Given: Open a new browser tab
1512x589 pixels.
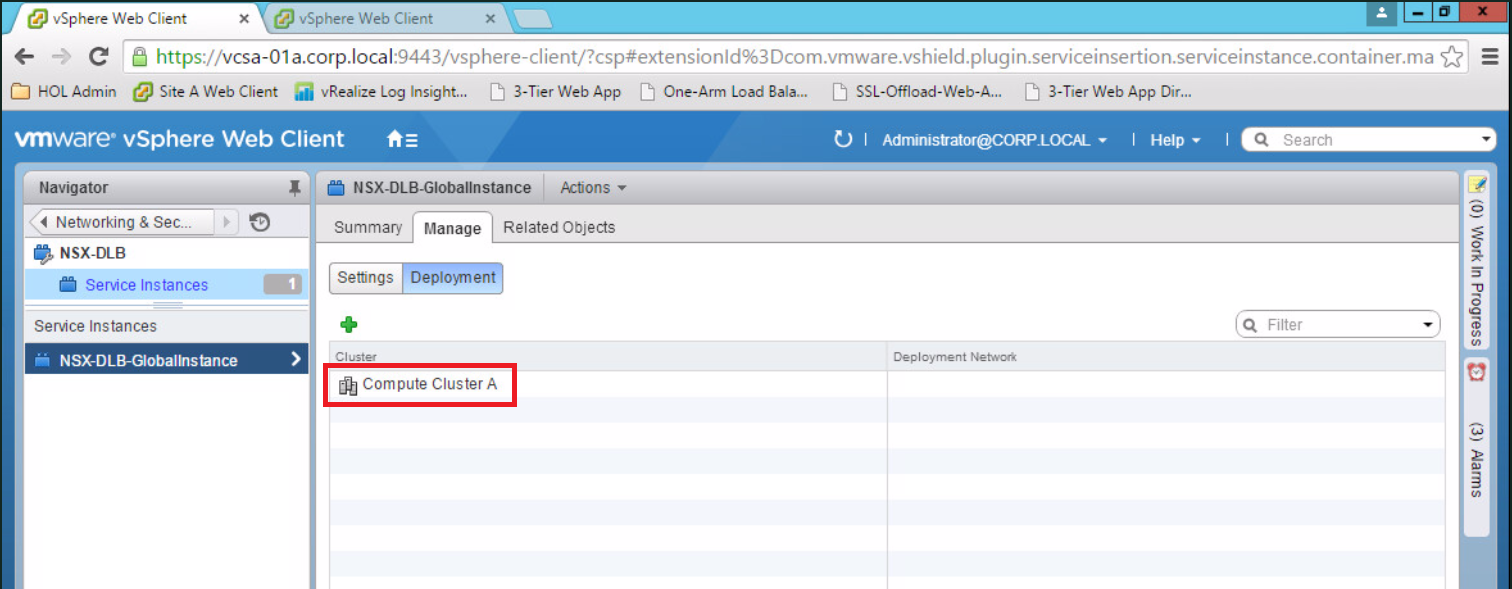Looking at the screenshot, I should pyautogui.click(x=532, y=18).
